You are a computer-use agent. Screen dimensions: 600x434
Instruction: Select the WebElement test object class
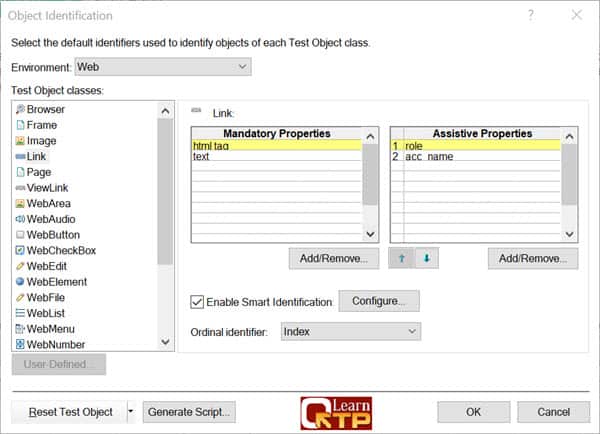point(57,282)
